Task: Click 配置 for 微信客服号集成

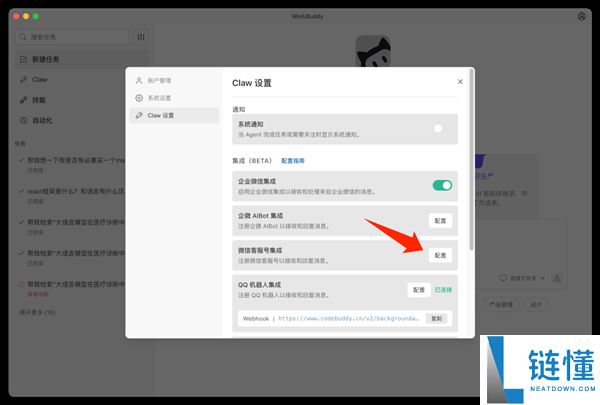Action: (x=440, y=255)
